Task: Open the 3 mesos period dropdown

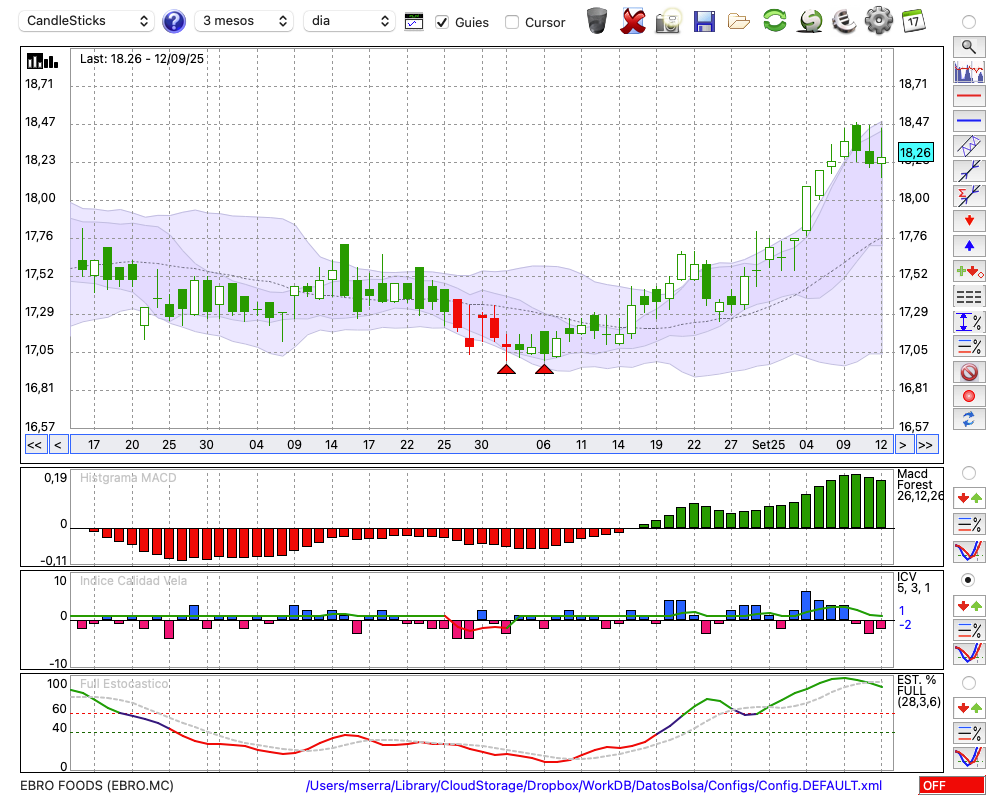Action: (x=244, y=21)
